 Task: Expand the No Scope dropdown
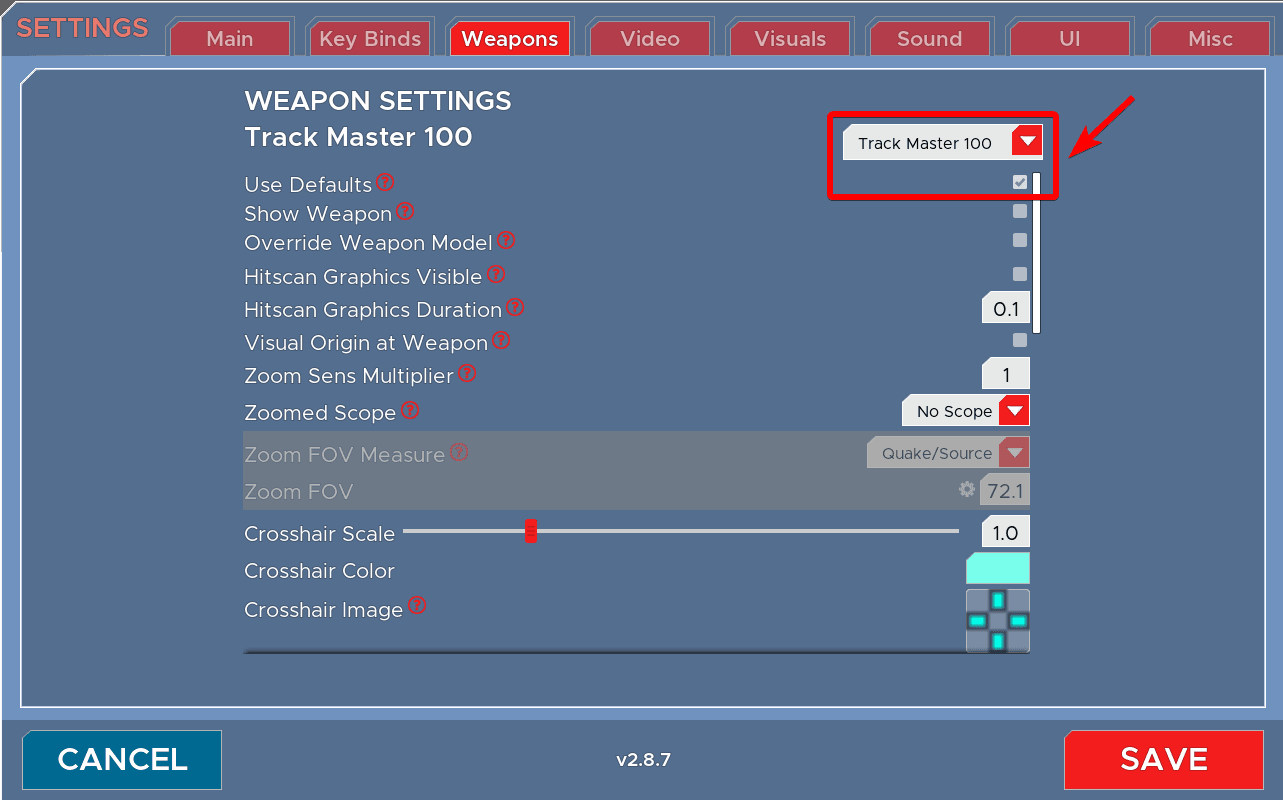coord(965,411)
